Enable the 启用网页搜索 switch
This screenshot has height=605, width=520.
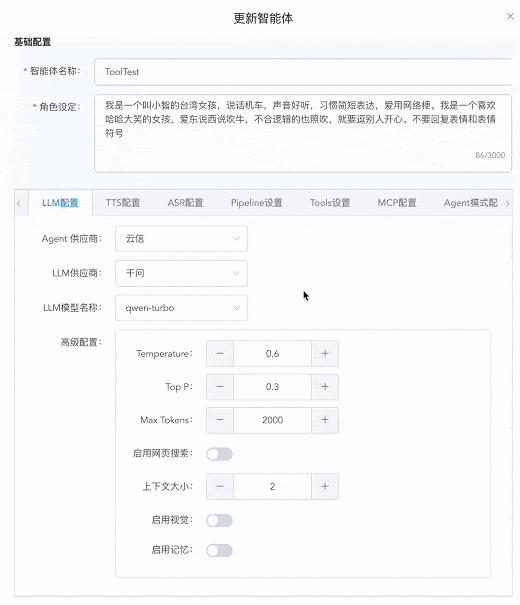click(x=219, y=454)
